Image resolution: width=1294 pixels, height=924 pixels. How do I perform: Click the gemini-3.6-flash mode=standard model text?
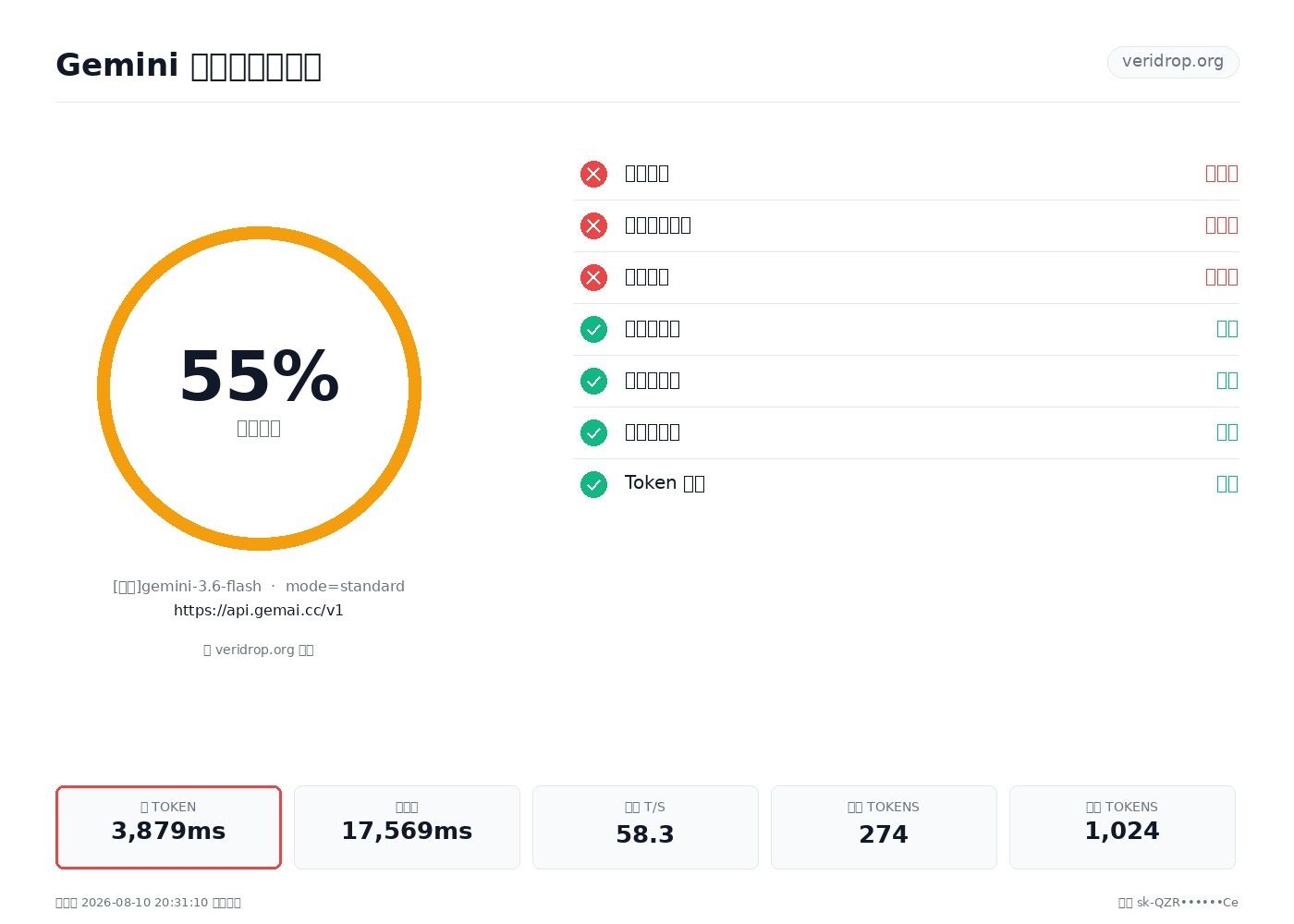click(259, 586)
